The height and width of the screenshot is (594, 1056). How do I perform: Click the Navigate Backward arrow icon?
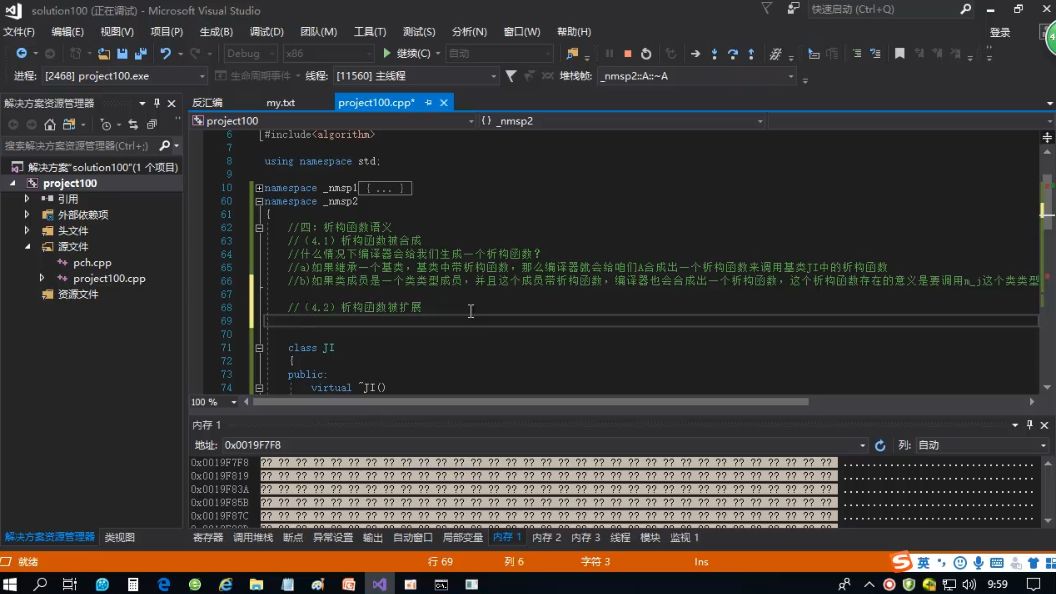click(22, 53)
